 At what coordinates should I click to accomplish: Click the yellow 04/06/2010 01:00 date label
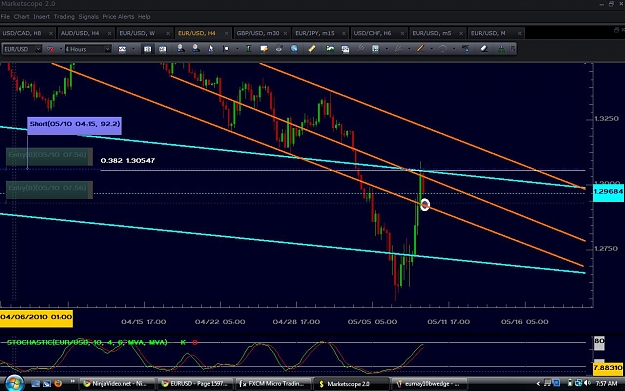[36, 318]
